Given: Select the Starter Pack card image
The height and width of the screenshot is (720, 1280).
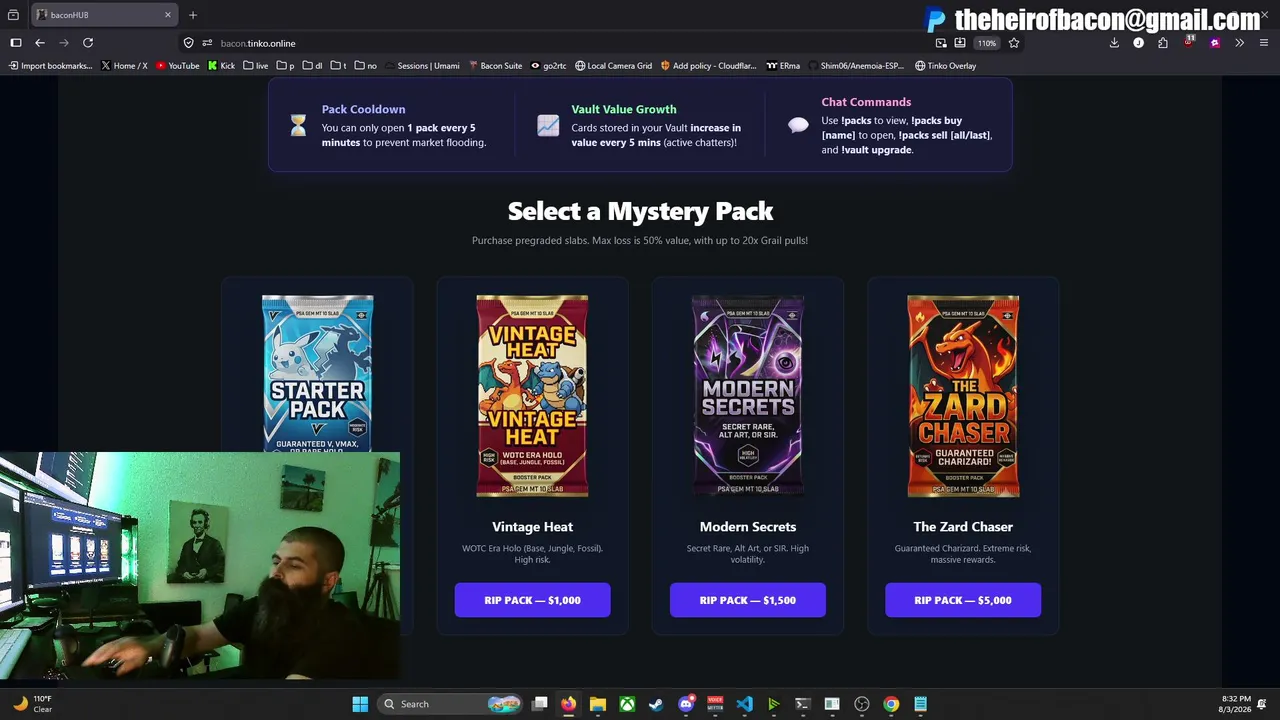Looking at the screenshot, I should 317,373.
